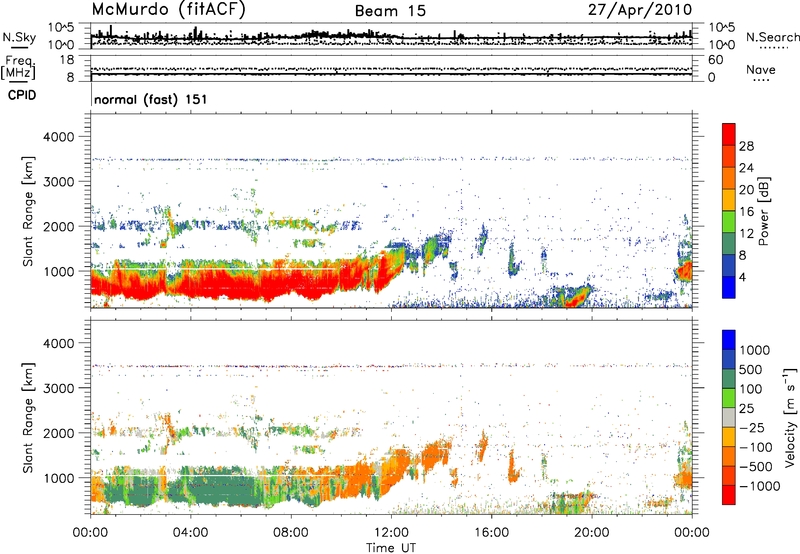
Task: Click the 'Nave' legend label
Action: [x=760, y=69]
